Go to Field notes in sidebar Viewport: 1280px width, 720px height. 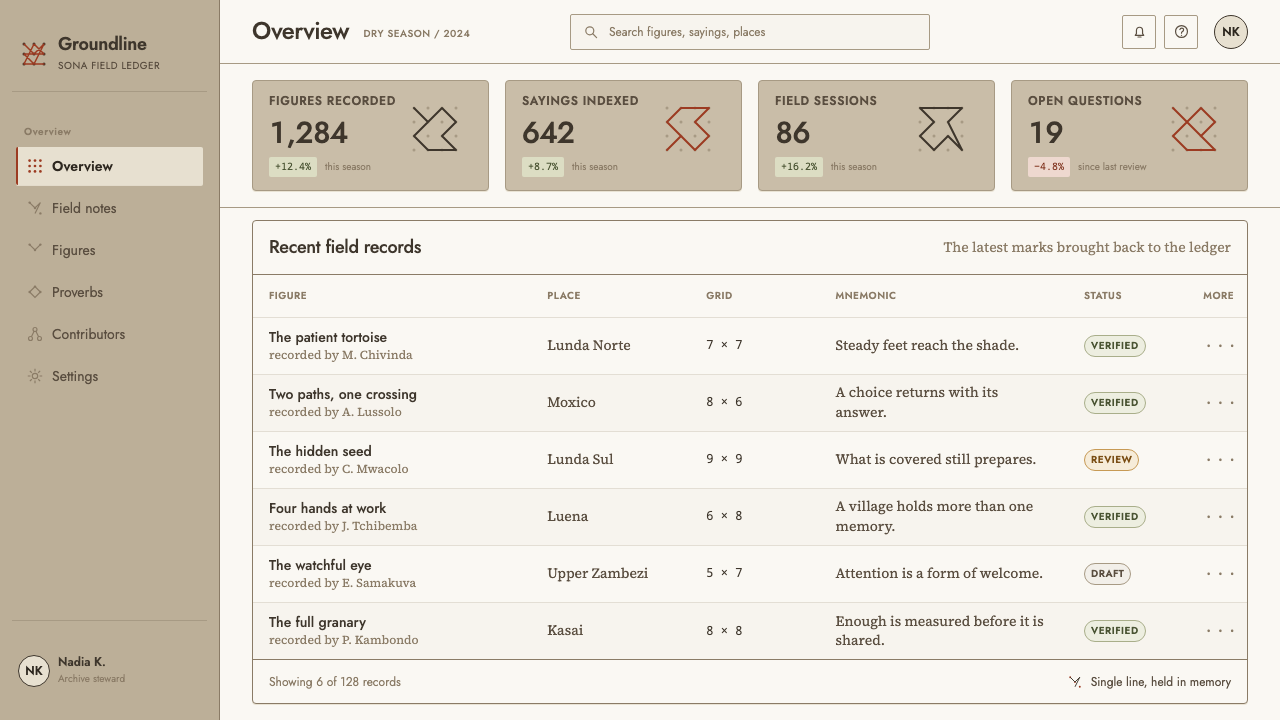click(x=110, y=208)
